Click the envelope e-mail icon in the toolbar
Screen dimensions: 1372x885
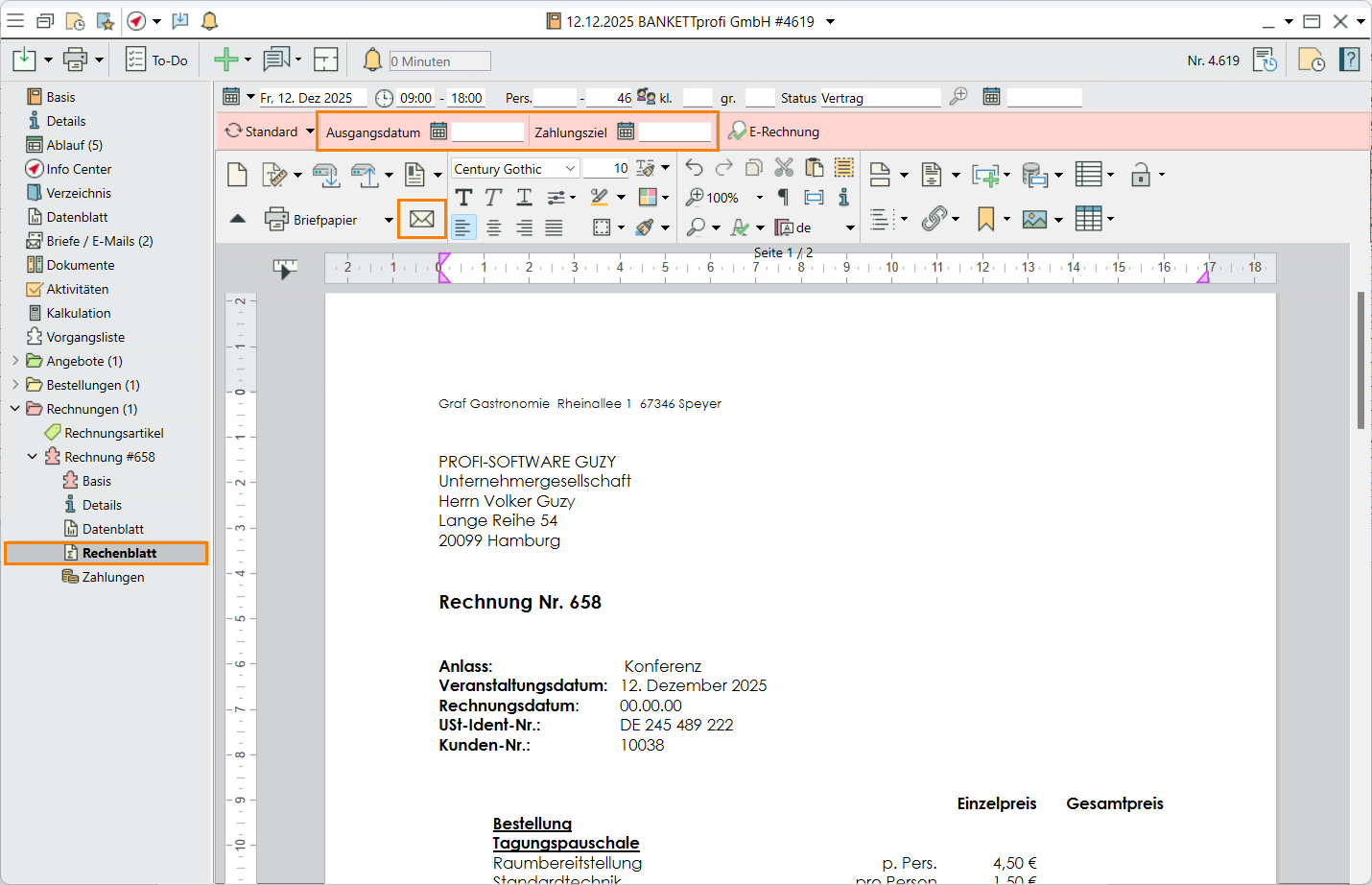[x=421, y=219]
